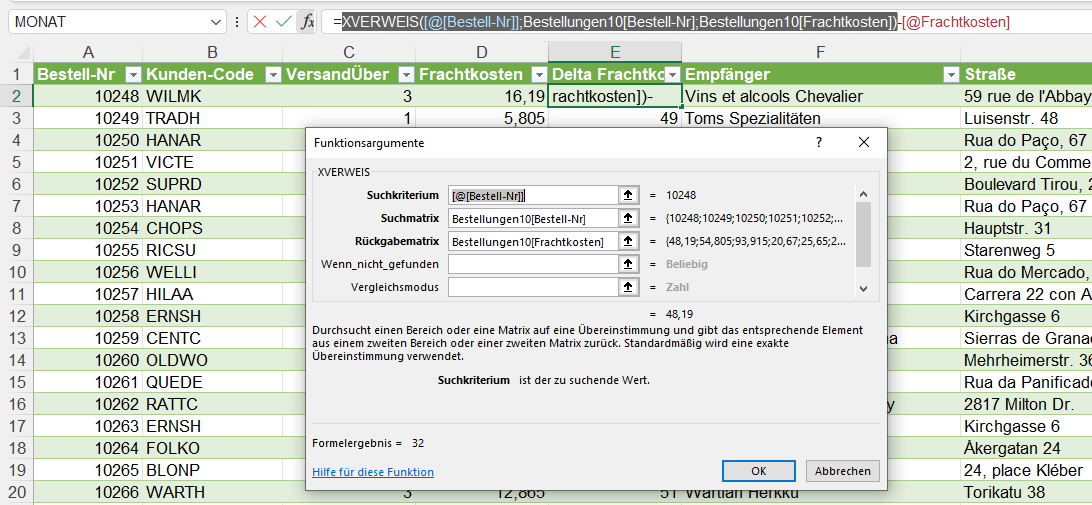
Task: Click Suchmatrix range selector arrow icon
Action: (x=628, y=218)
